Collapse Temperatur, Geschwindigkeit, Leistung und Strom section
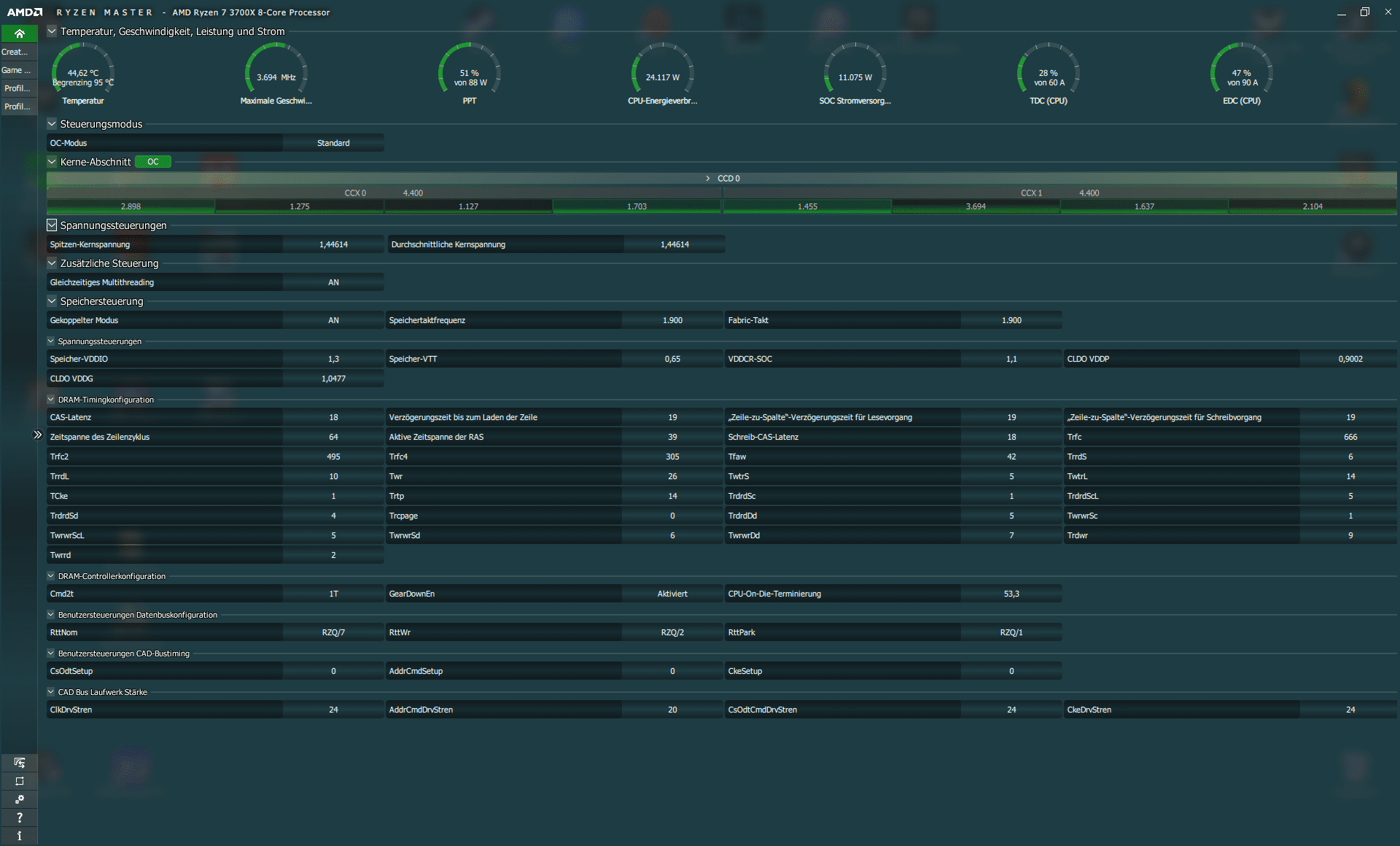Screen dimensions: 1400x846 point(52,31)
